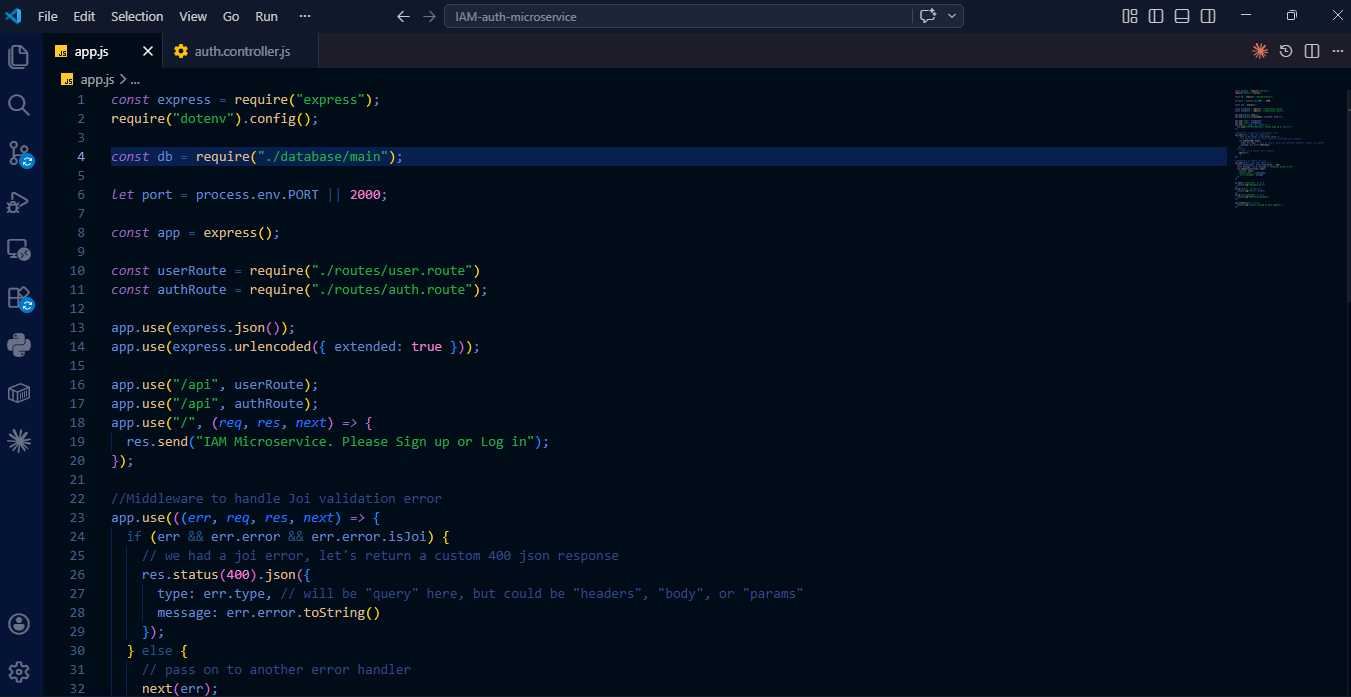
Task: Go forward with the right arrow
Action: (x=429, y=16)
